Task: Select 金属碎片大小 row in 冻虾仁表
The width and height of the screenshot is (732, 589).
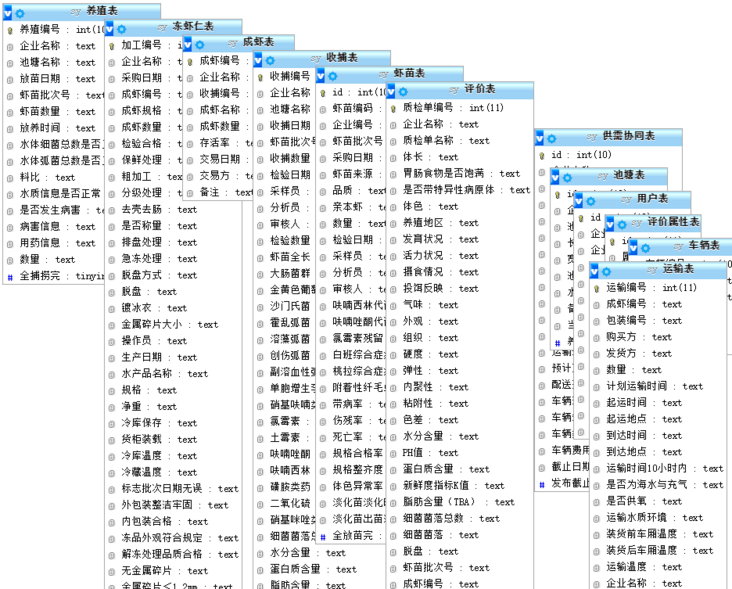Action: (173, 324)
